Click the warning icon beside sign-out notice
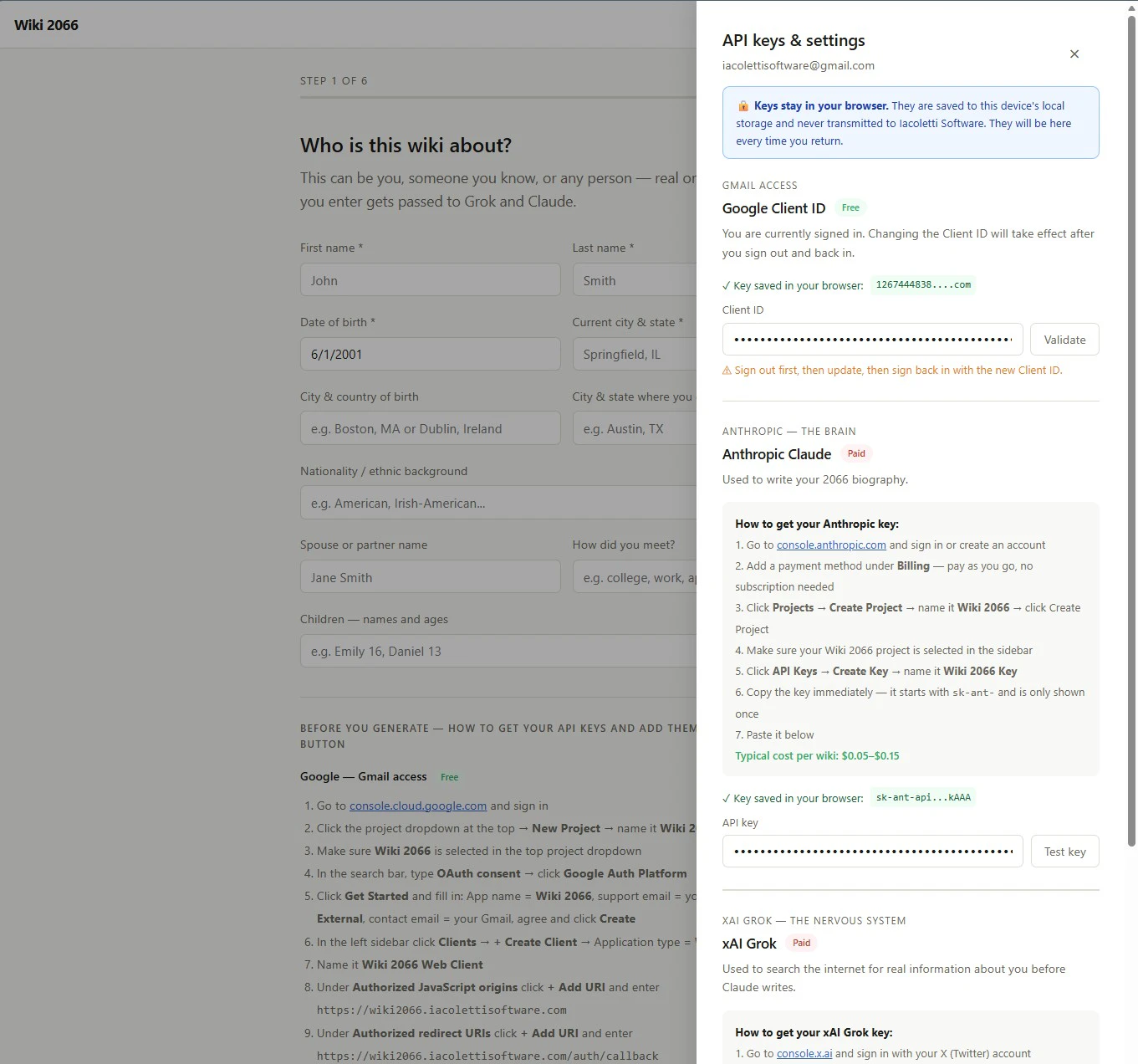Viewport: 1138px width, 1064px height. [727, 371]
